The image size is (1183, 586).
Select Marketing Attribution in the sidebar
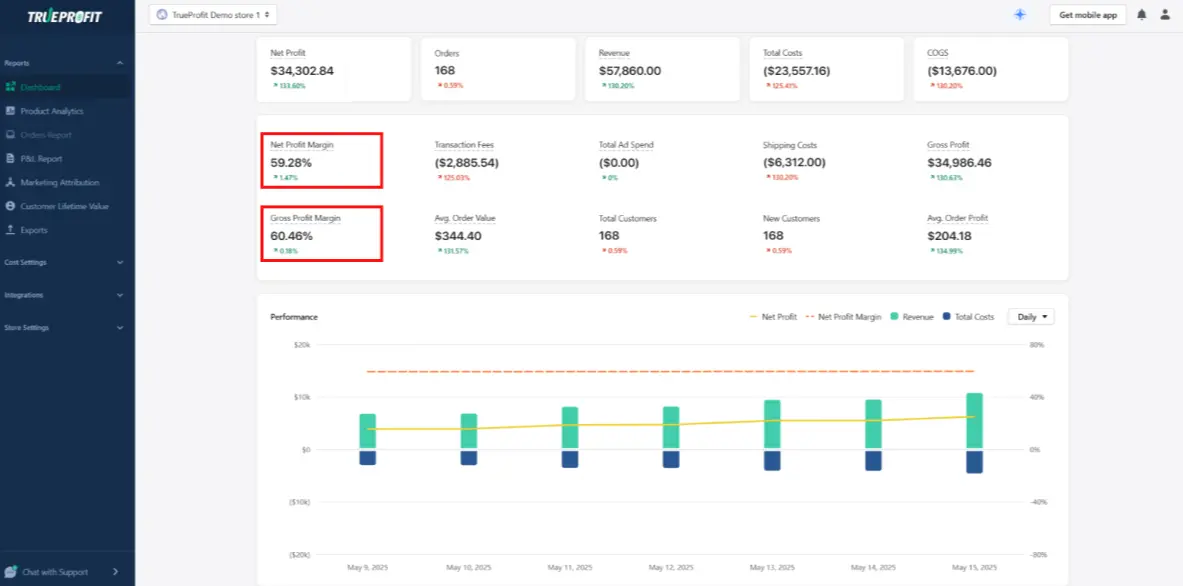[x=58, y=182]
